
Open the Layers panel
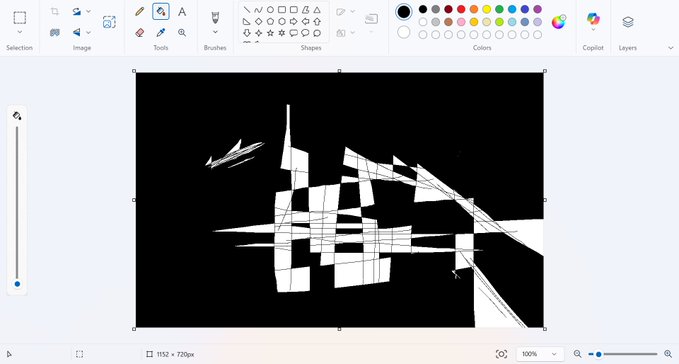pos(628,22)
